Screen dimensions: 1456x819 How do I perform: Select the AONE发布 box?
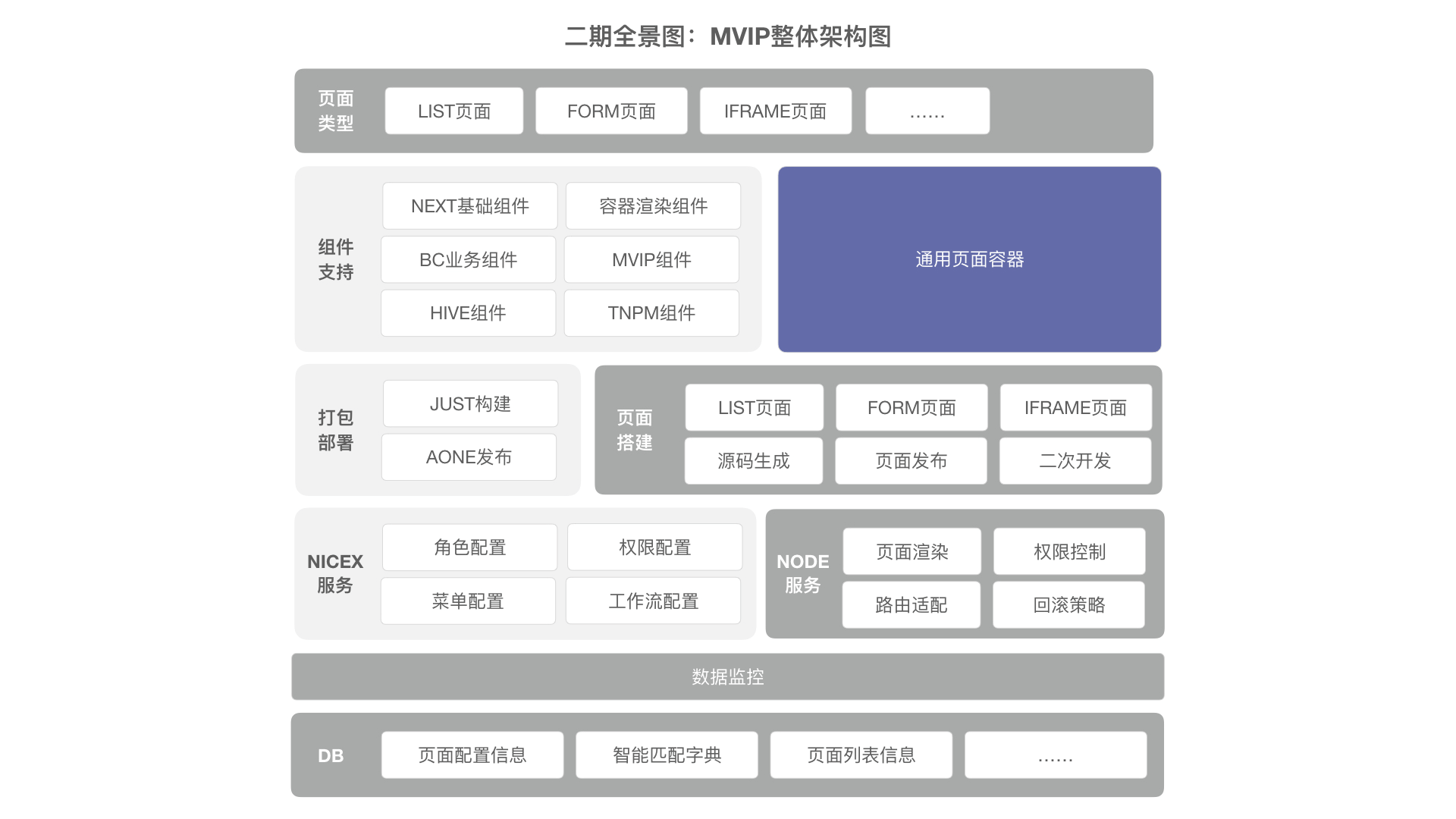469,457
